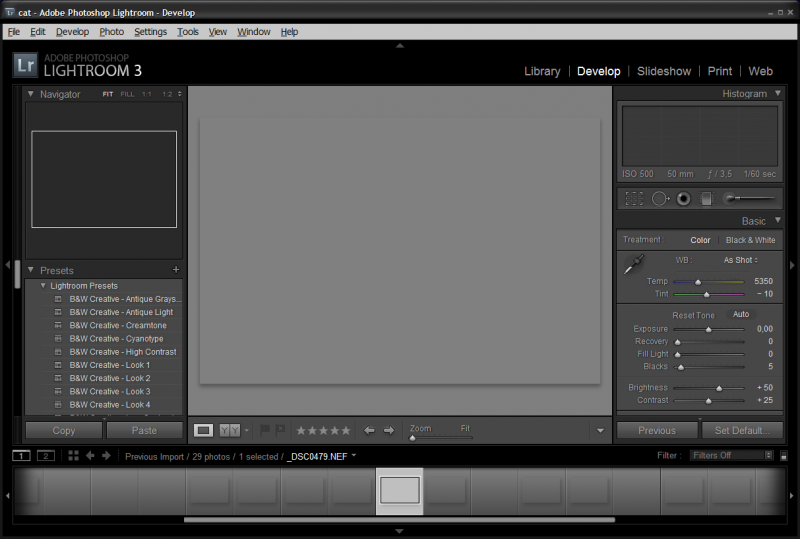Viewport: 800px width, 539px height.
Task: Select the Crop Overlay tool
Action: pyautogui.click(x=634, y=199)
